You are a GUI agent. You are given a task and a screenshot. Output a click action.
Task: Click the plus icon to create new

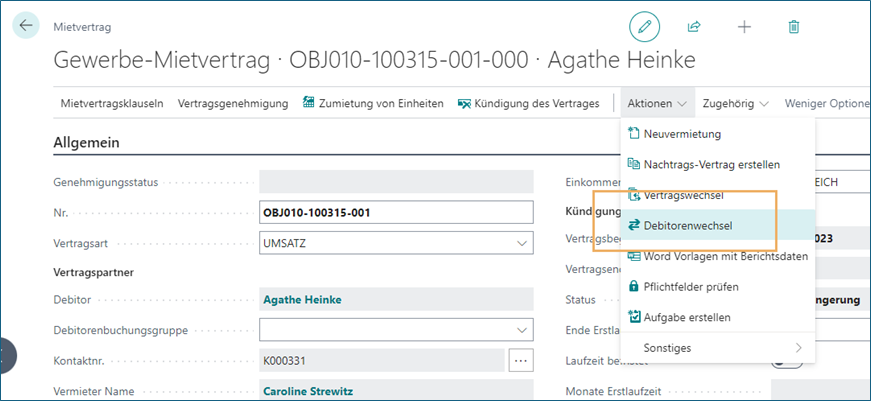[744, 27]
